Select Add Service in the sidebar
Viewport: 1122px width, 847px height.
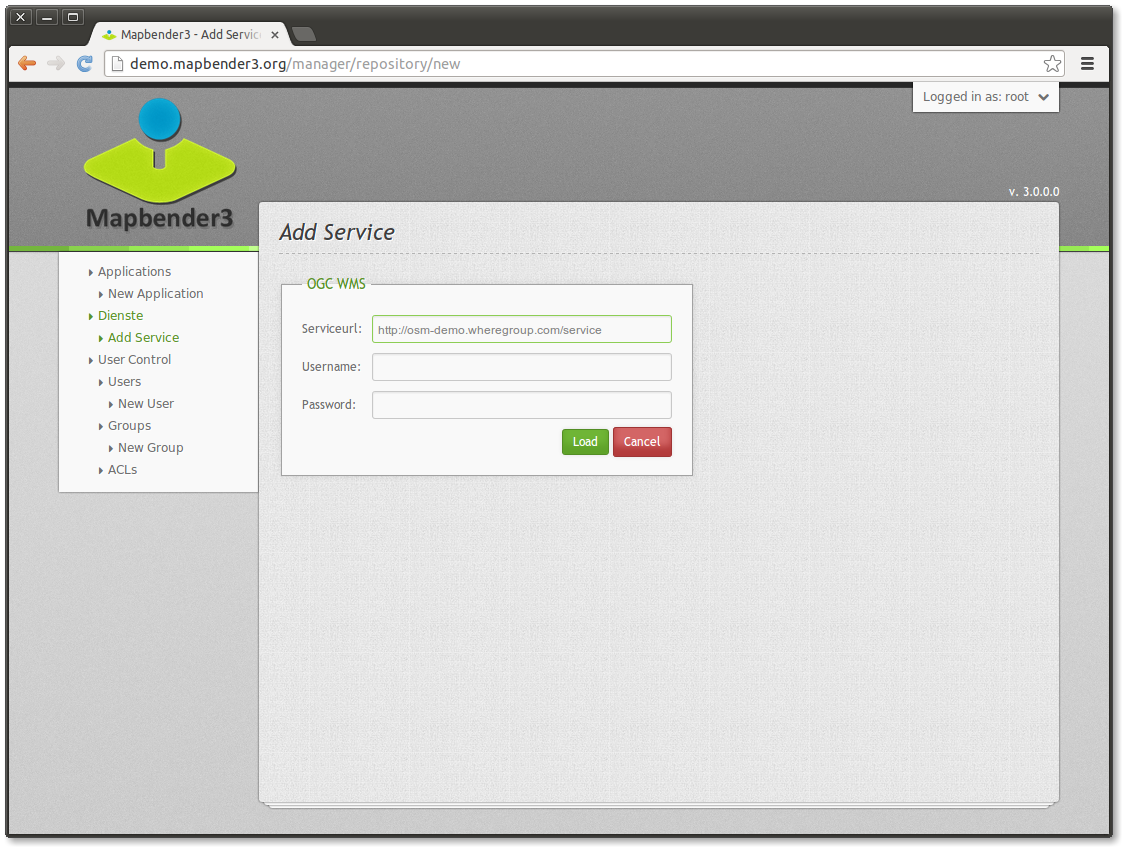coord(143,338)
